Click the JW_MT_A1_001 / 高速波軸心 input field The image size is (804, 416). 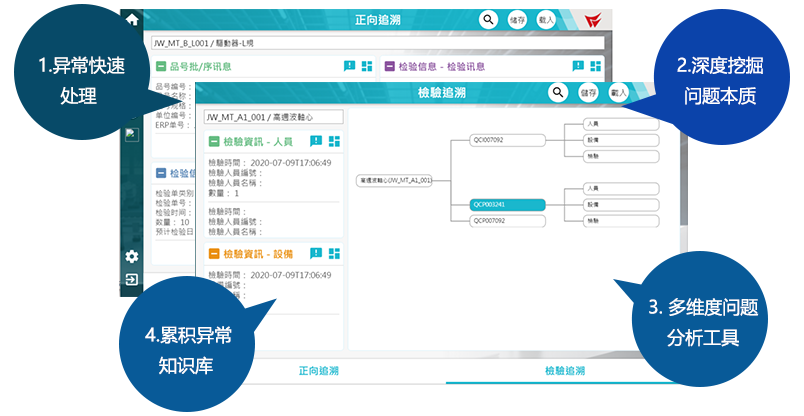point(273,117)
